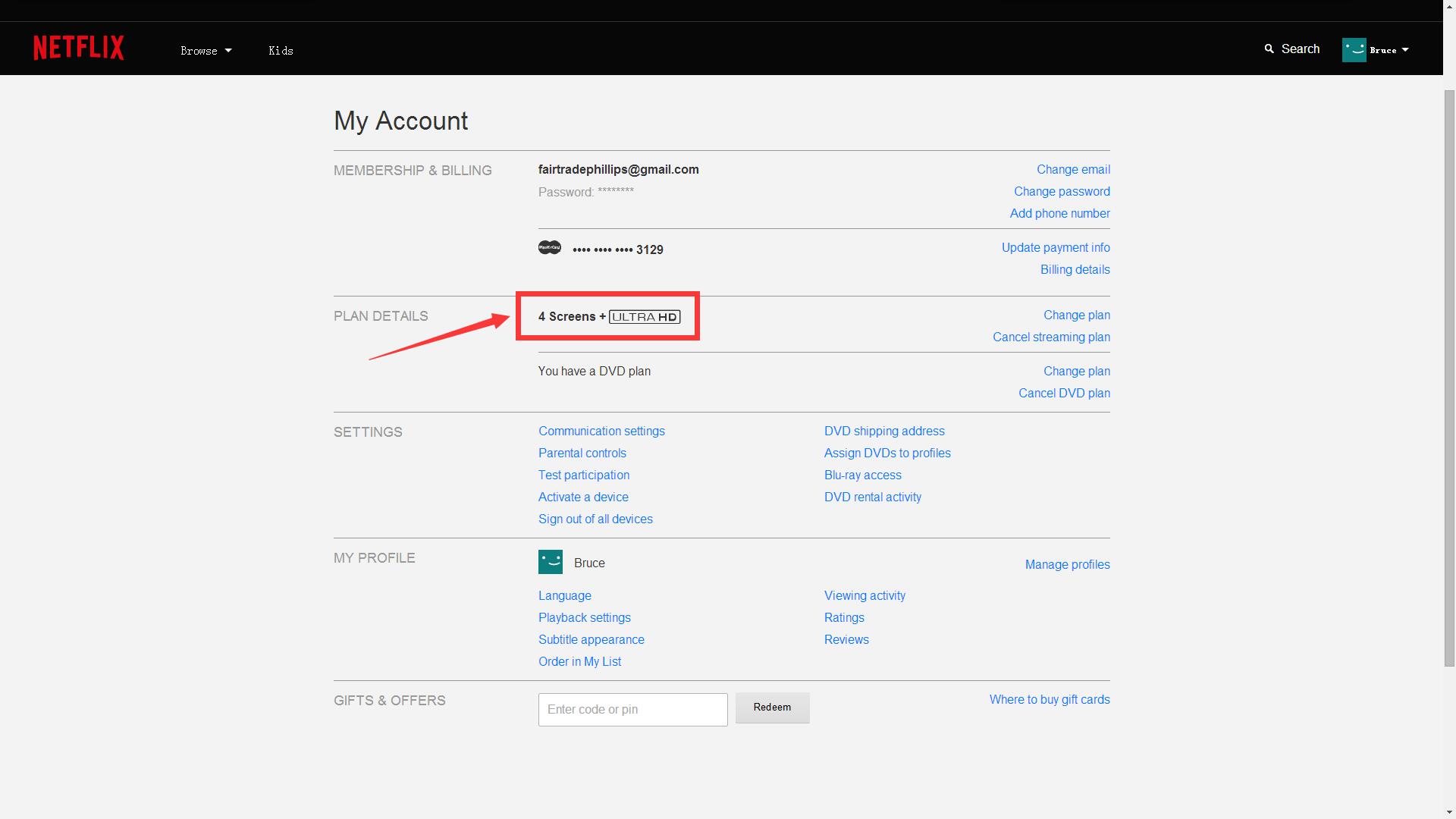Click Change password link
1456x819 pixels.
tap(1062, 191)
